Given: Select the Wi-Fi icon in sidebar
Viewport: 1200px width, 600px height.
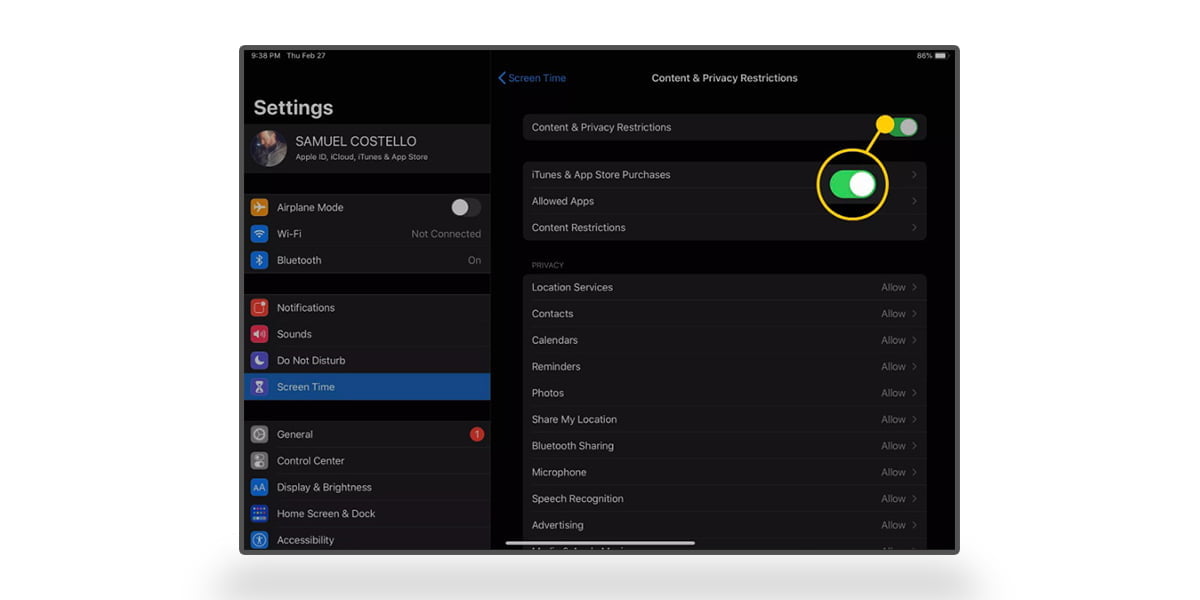Looking at the screenshot, I should coord(260,234).
